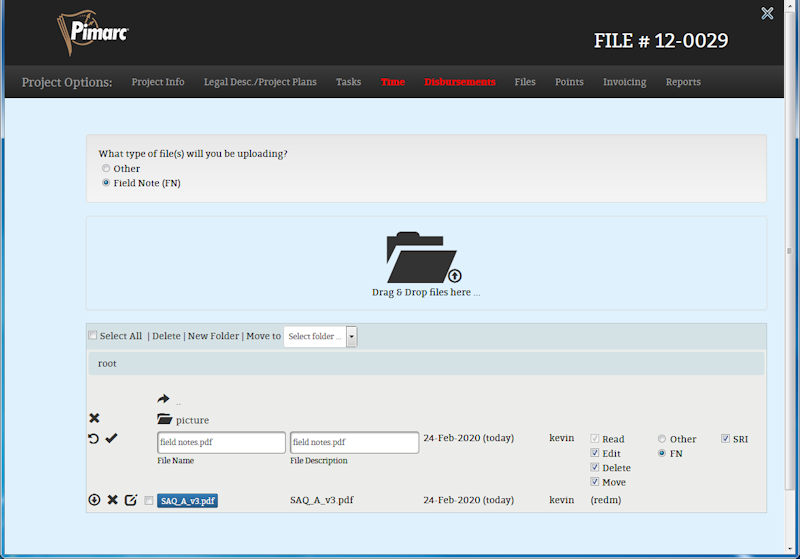Switch to Time tab

(x=393, y=82)
